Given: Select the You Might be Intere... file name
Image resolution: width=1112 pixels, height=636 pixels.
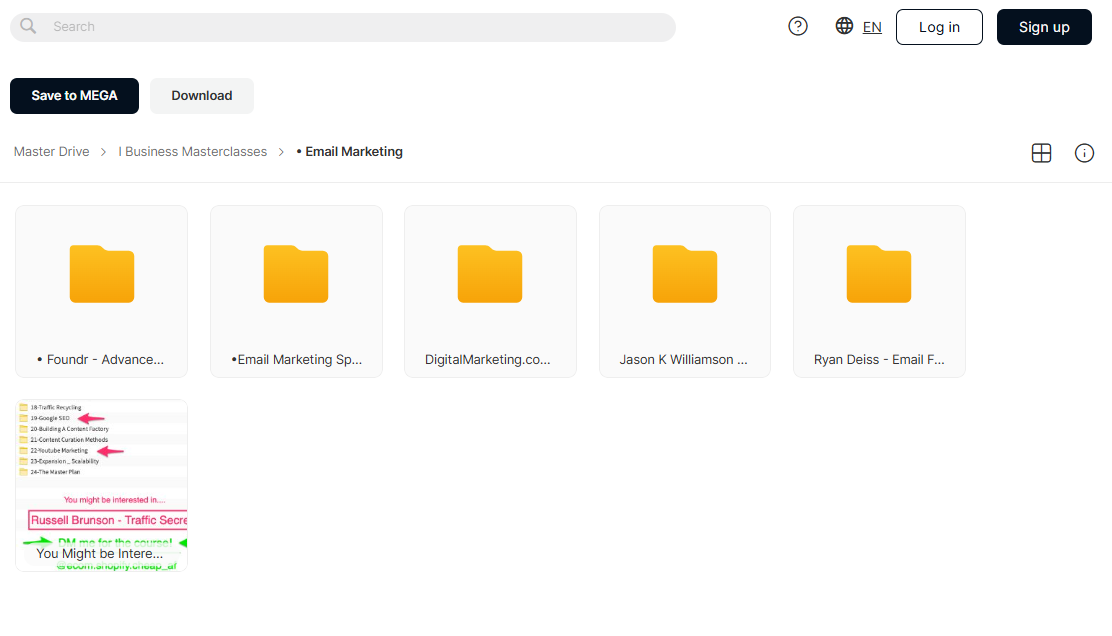Looking at the screenshot, I should (x=100, y=554).
